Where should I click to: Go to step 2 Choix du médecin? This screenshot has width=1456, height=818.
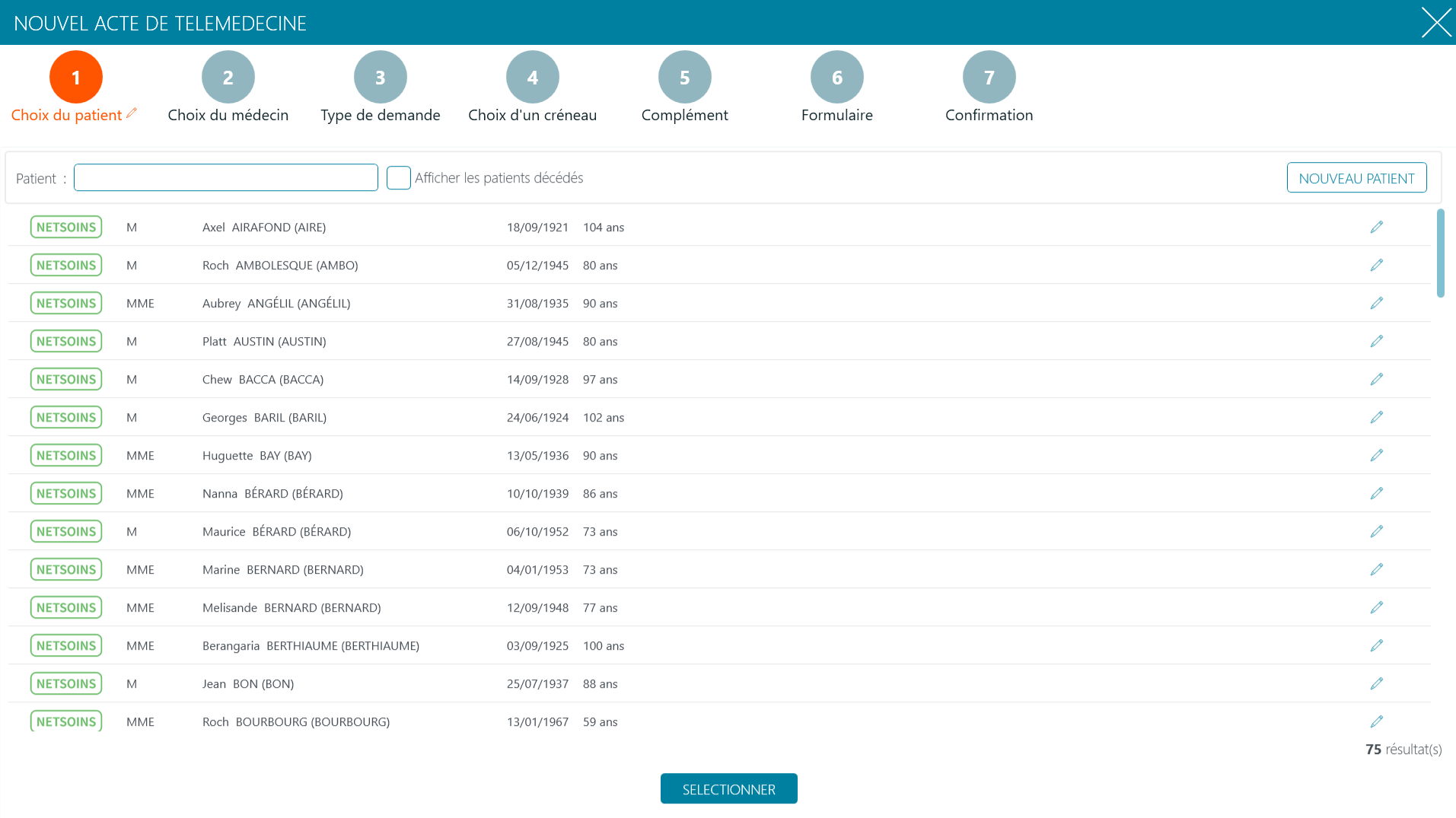click(228, 77)
